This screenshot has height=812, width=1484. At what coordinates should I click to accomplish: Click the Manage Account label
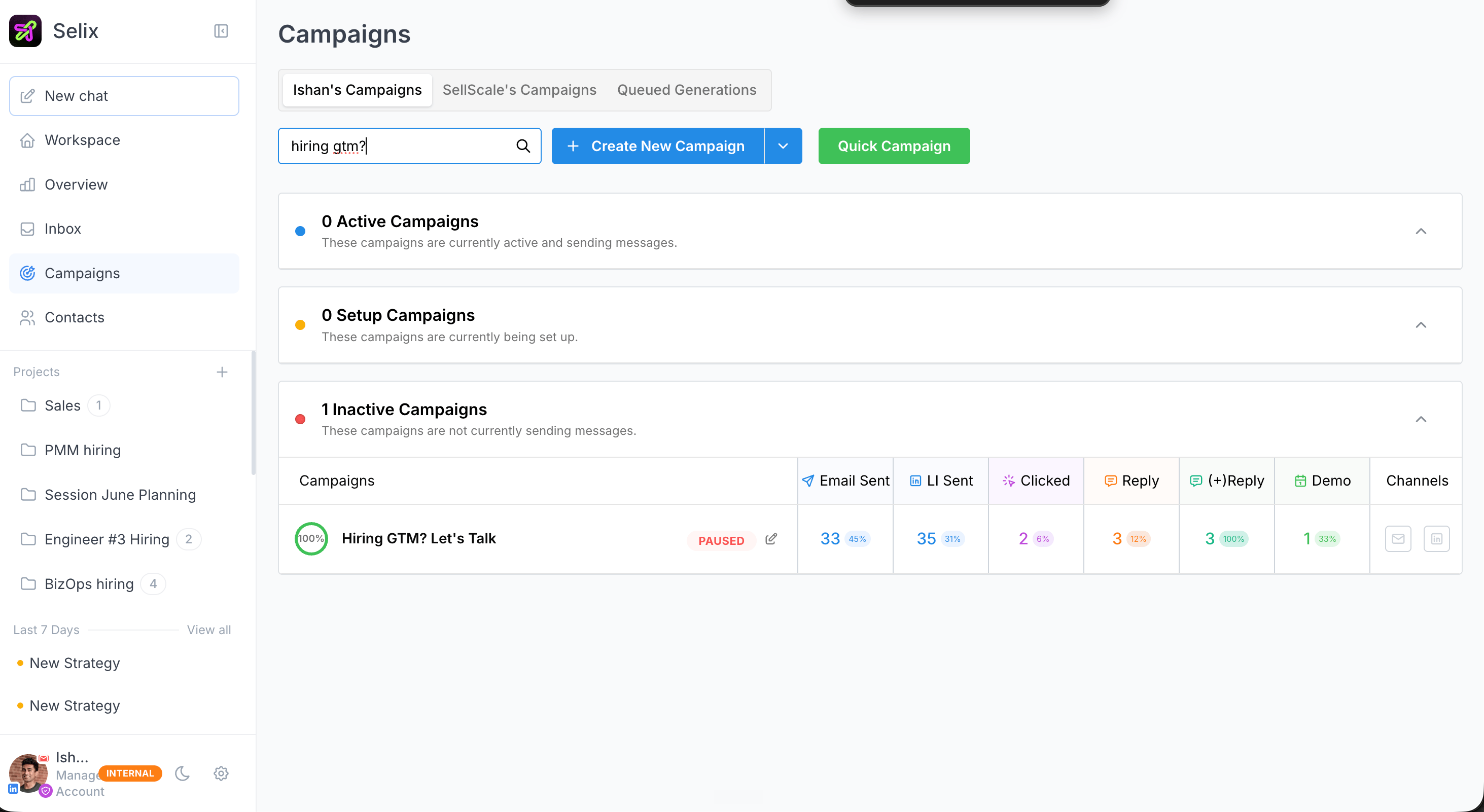point(80,783)
